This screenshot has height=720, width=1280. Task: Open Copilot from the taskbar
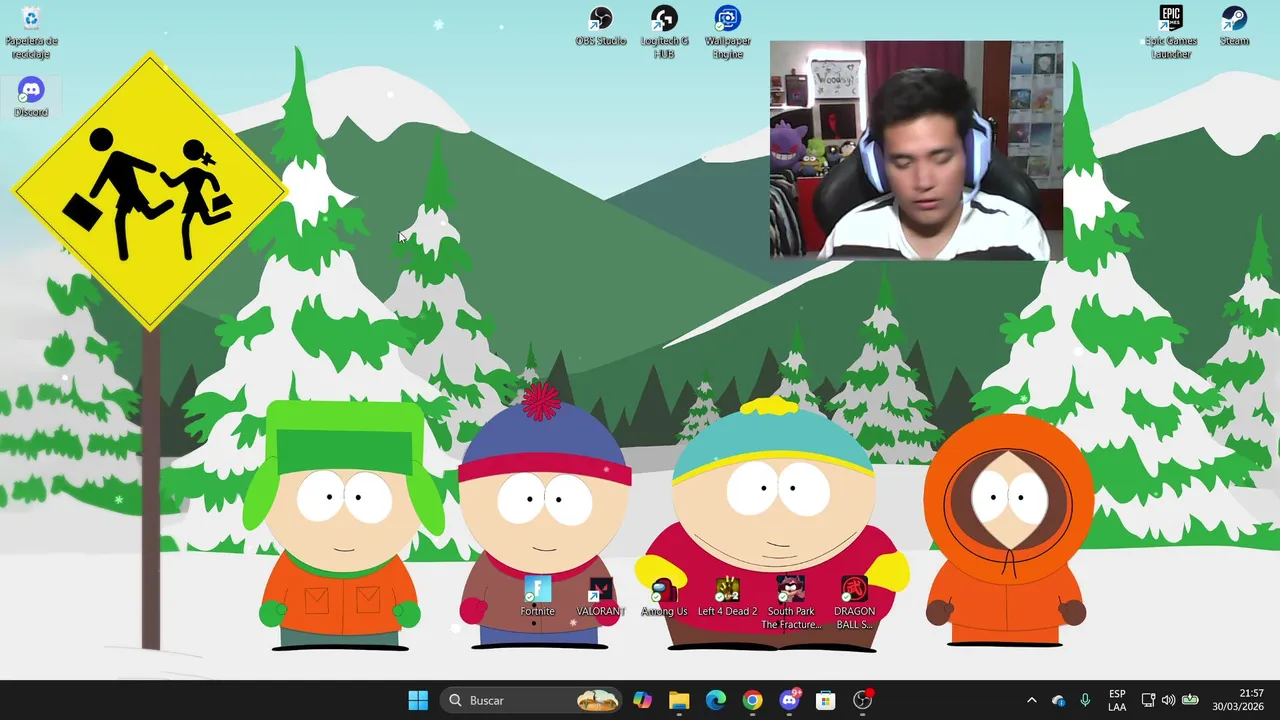(642, 700)
